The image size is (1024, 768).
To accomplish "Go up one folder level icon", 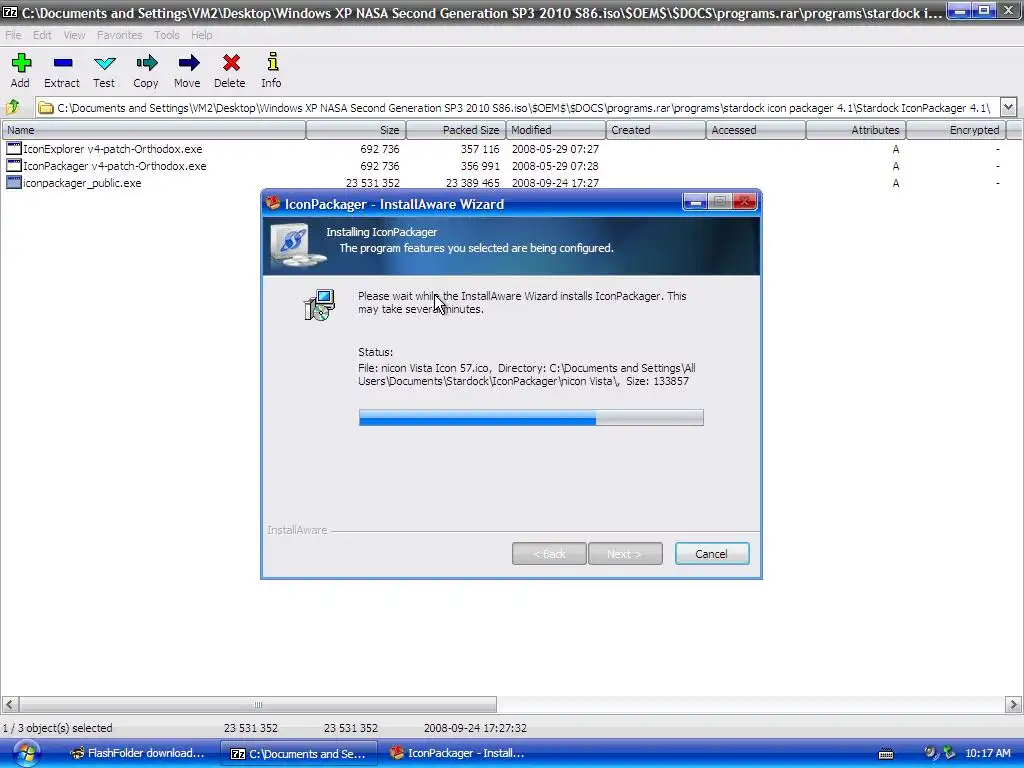I will (x=13, y=107).
